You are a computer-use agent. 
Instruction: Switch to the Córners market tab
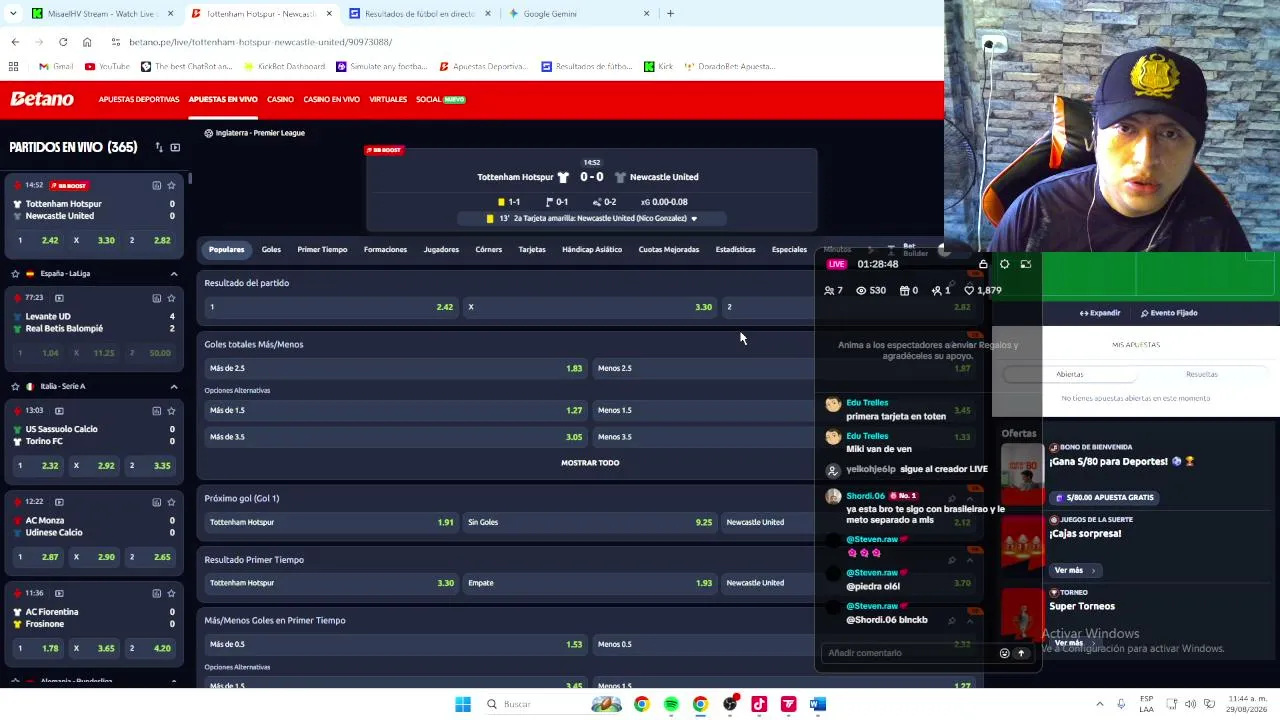point(489,249)
